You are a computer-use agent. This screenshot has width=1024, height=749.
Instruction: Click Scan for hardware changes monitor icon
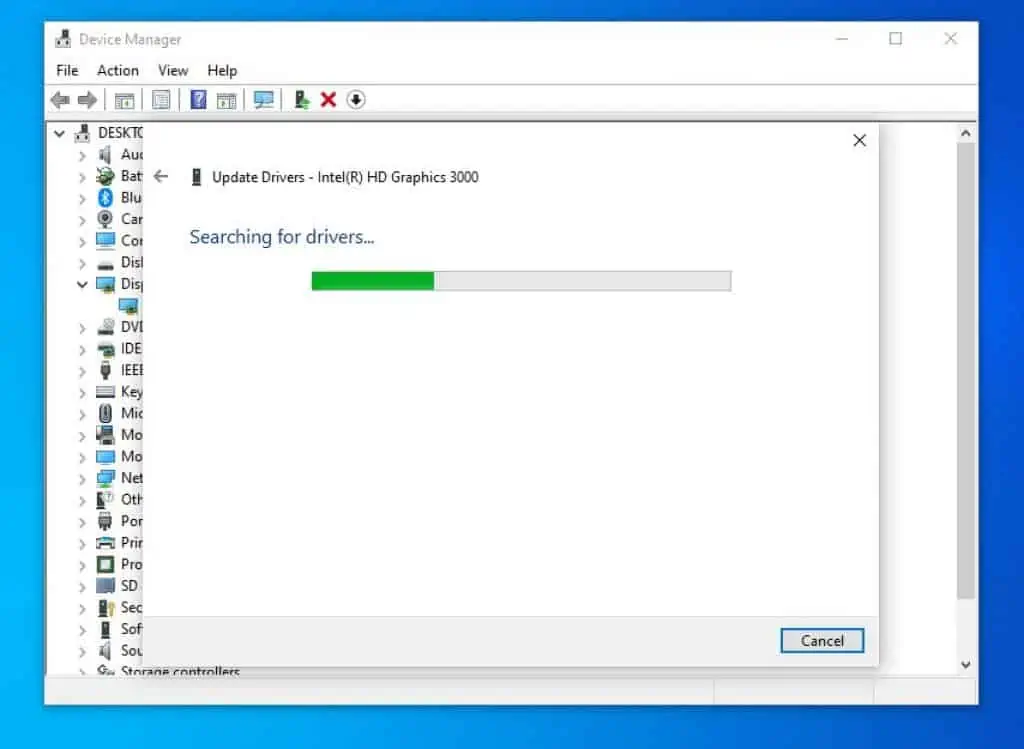264,99
